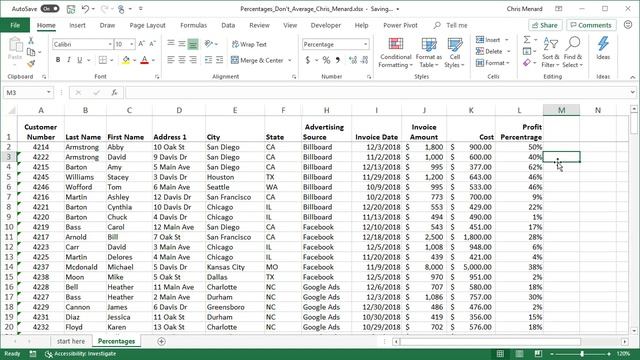
Task: Open Fill Color dropdown arrow
Action: coord(134,60)
